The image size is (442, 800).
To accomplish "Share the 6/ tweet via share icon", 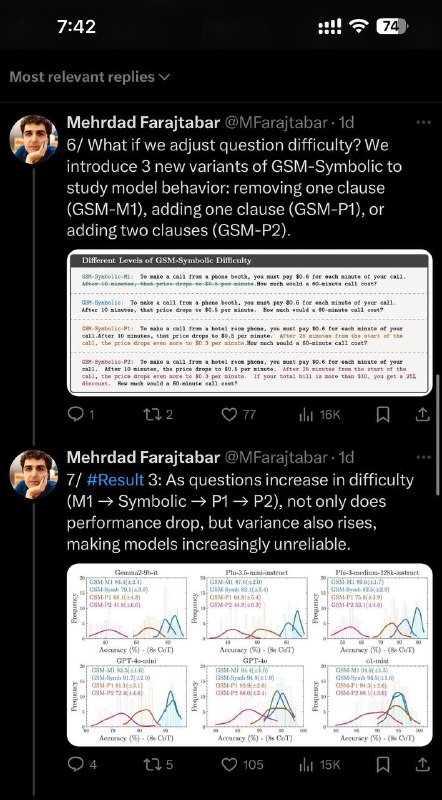I will [x=422, y=414].
